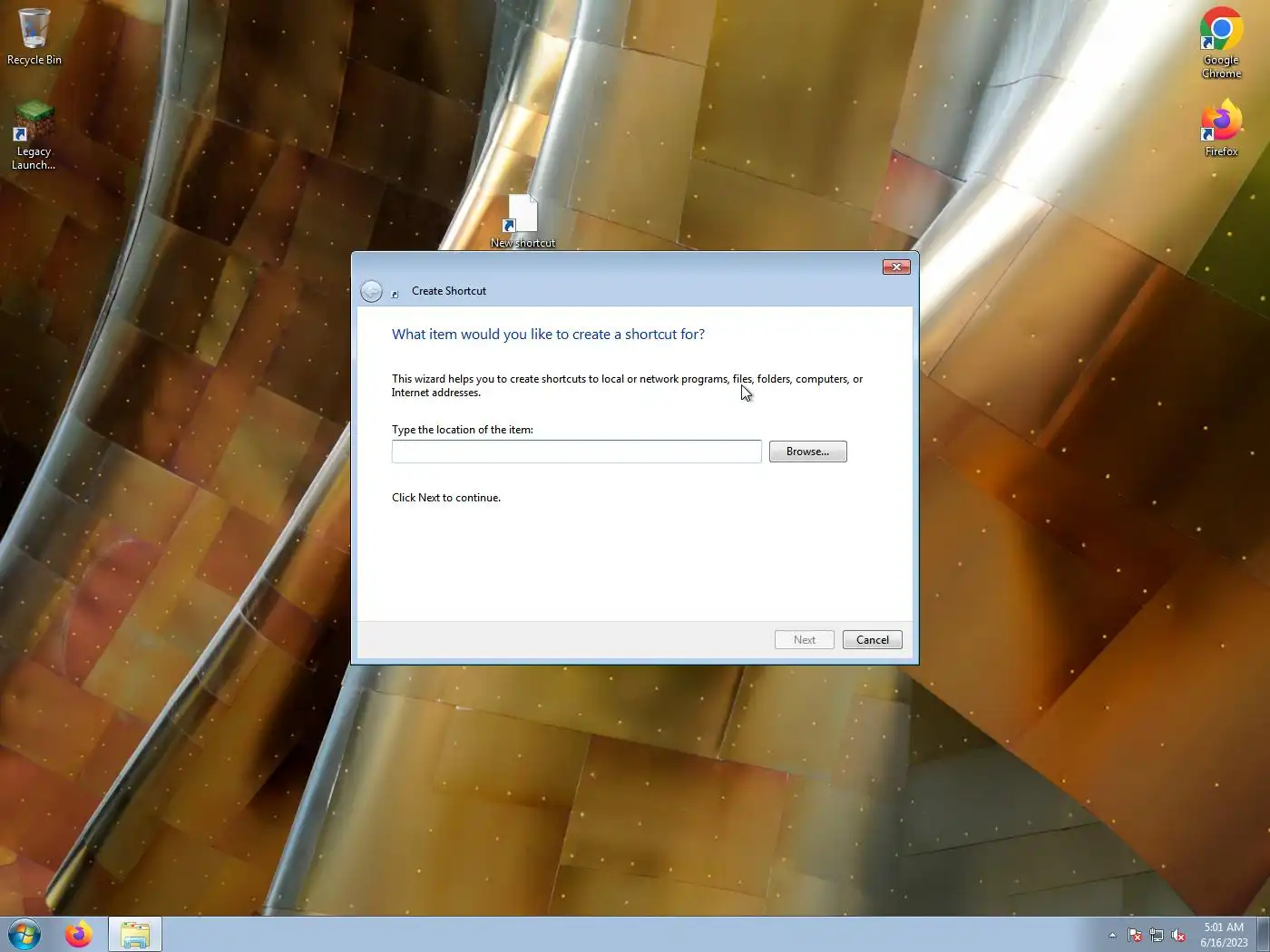Viewport: 1270px width, 952px height.
Task: Click the Browse... button
Action: pos(807,452)
